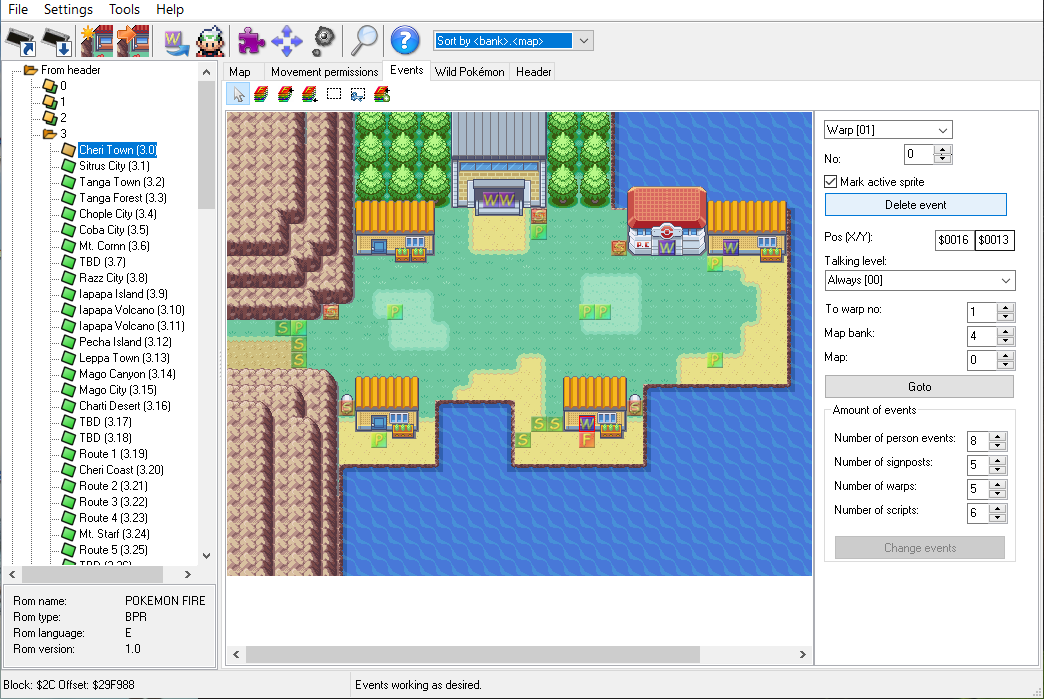
Task: Increase the event No. spinner value
Action: (942, 150)
